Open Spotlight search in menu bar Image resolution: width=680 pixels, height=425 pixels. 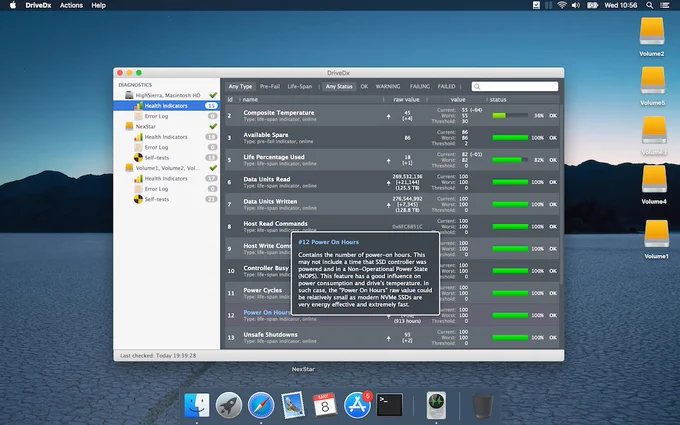[x=649, y=5]
